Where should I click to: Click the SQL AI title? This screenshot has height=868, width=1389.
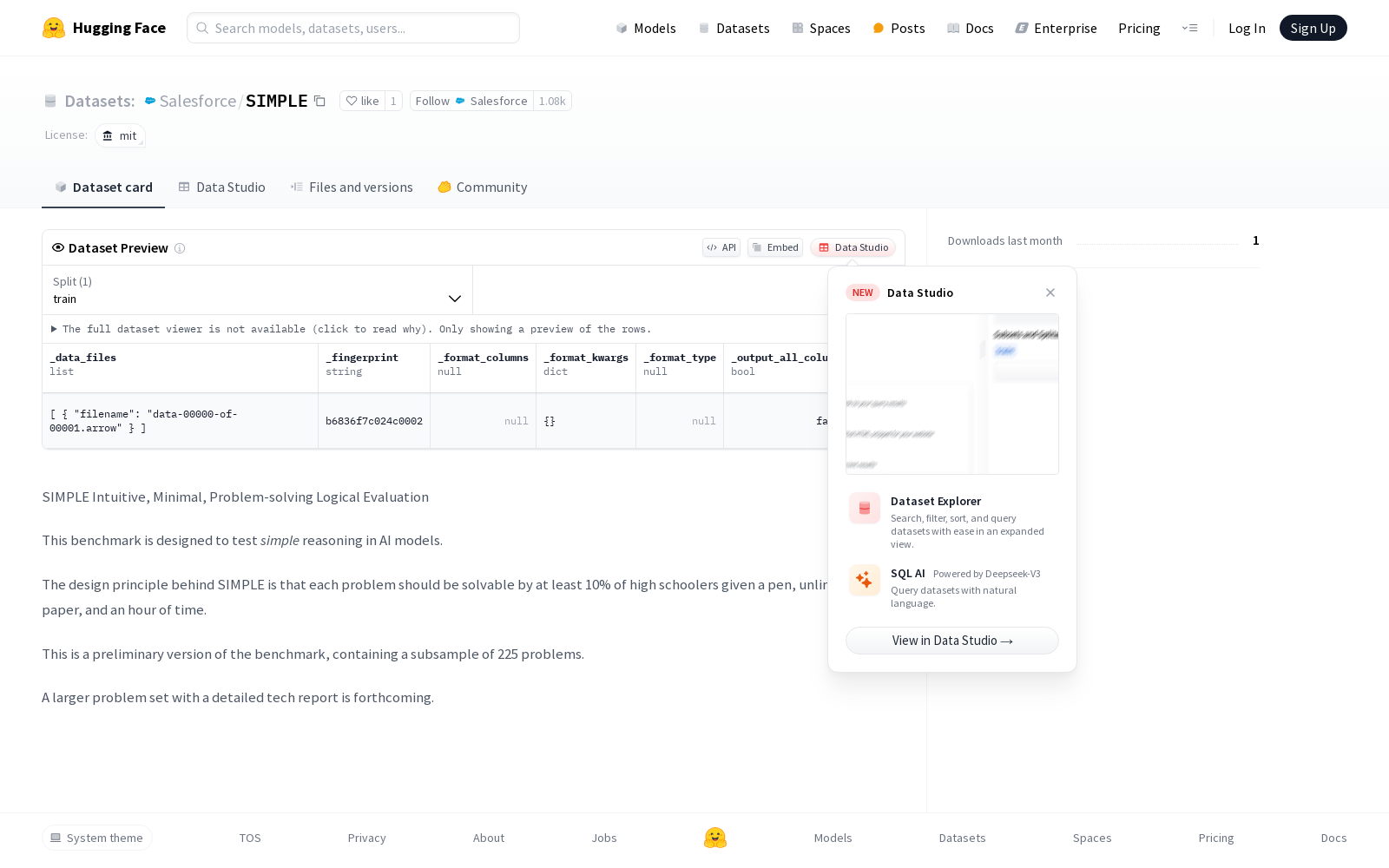pos(908,573)
